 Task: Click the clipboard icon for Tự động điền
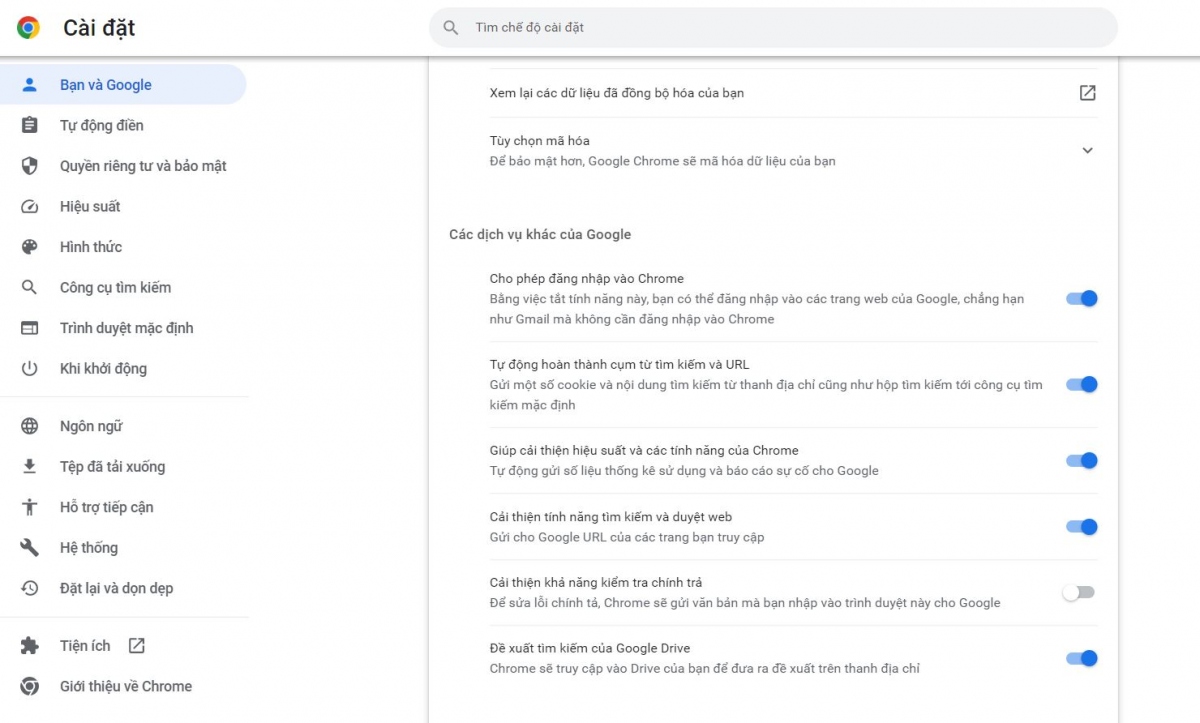(x=30, y=125)
